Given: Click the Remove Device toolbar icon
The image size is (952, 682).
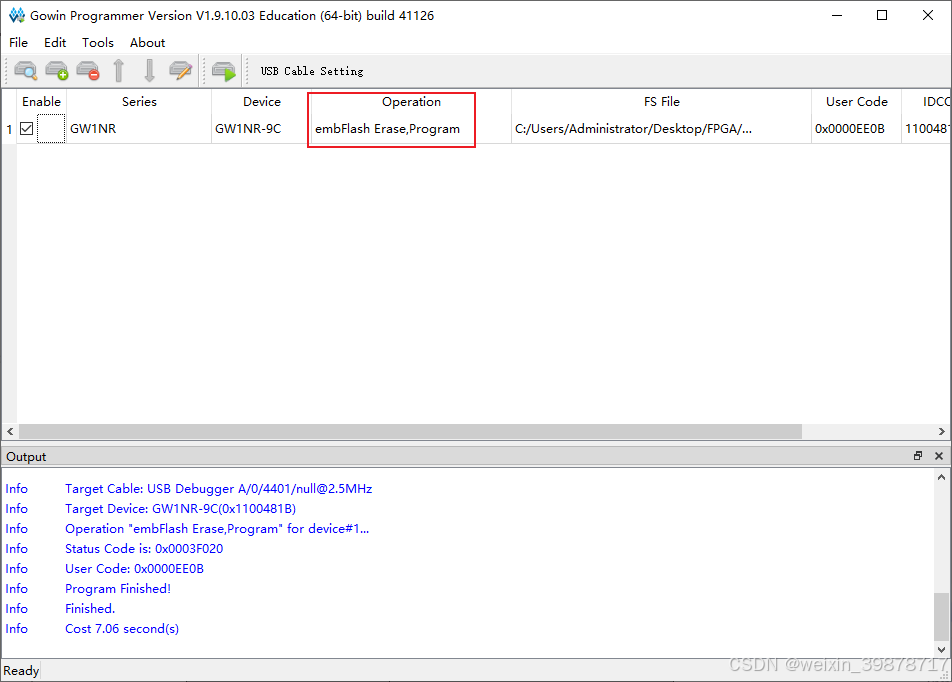Looking at the screenshot, I should (x=88, y=71).
